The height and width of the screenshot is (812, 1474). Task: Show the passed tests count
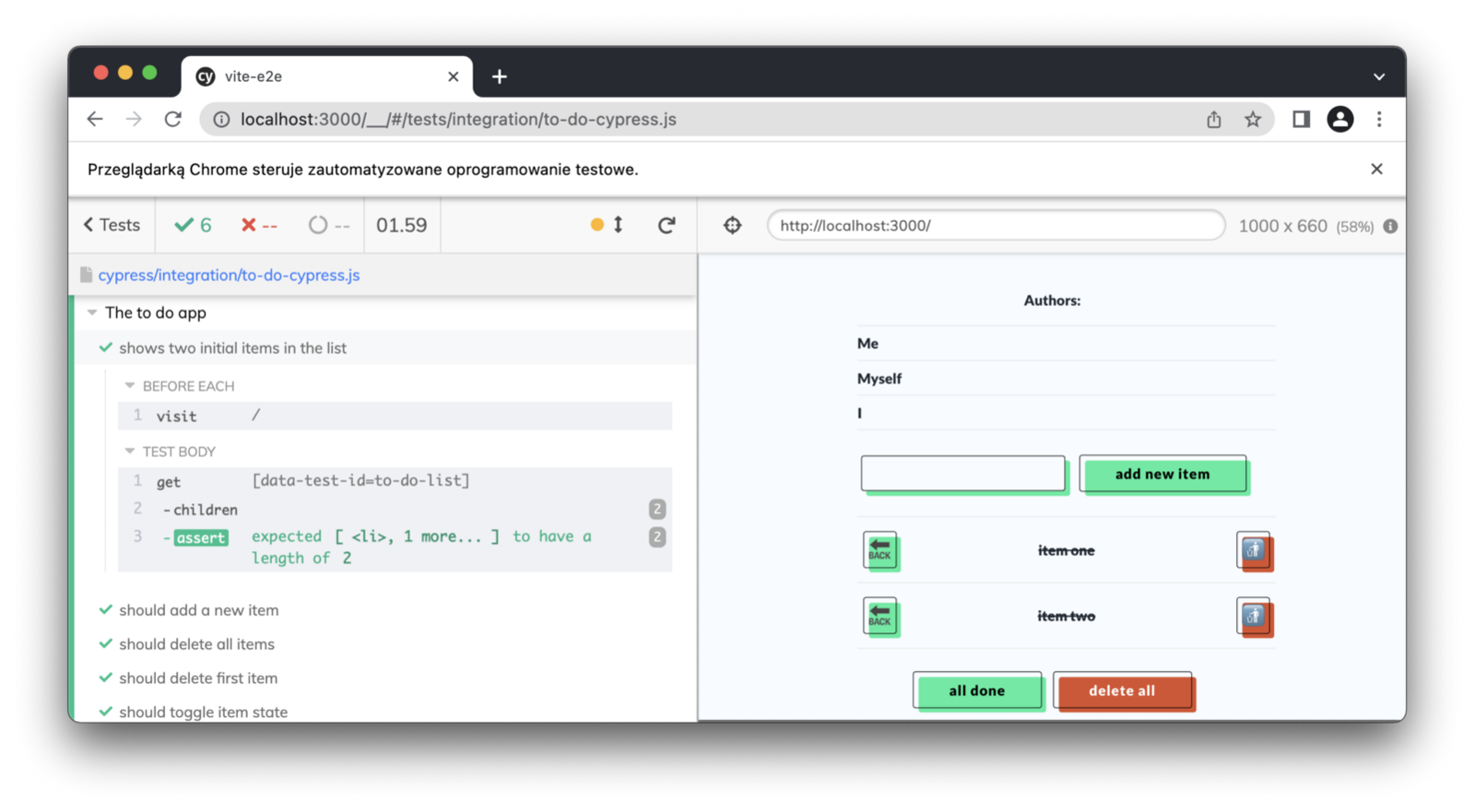pyautogui.click(x=194, y=225)
